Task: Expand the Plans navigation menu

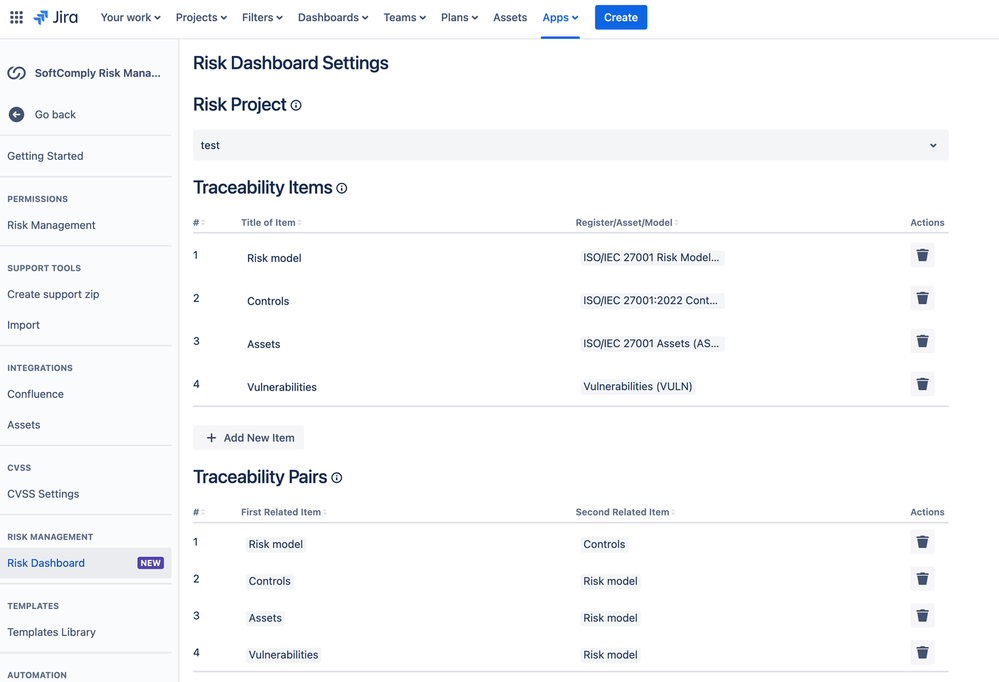Action: coord(458,17)
